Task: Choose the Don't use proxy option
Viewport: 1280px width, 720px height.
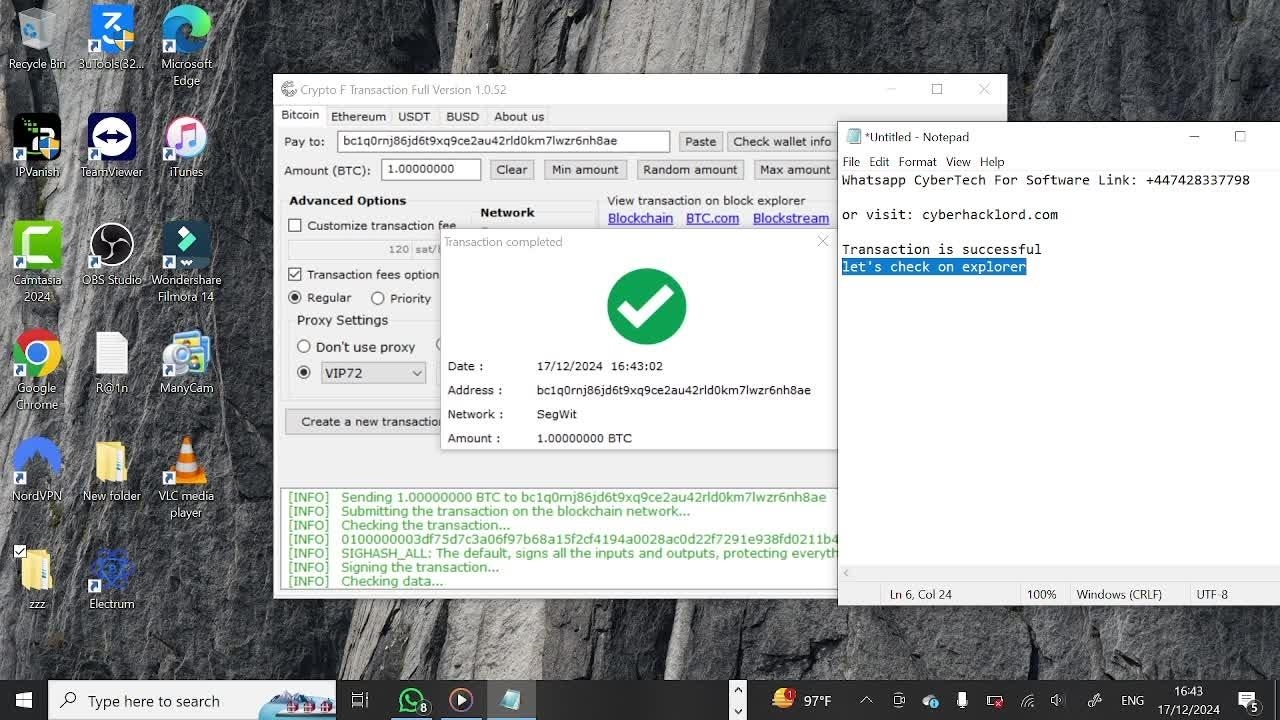Action: [x=304, y=347]
